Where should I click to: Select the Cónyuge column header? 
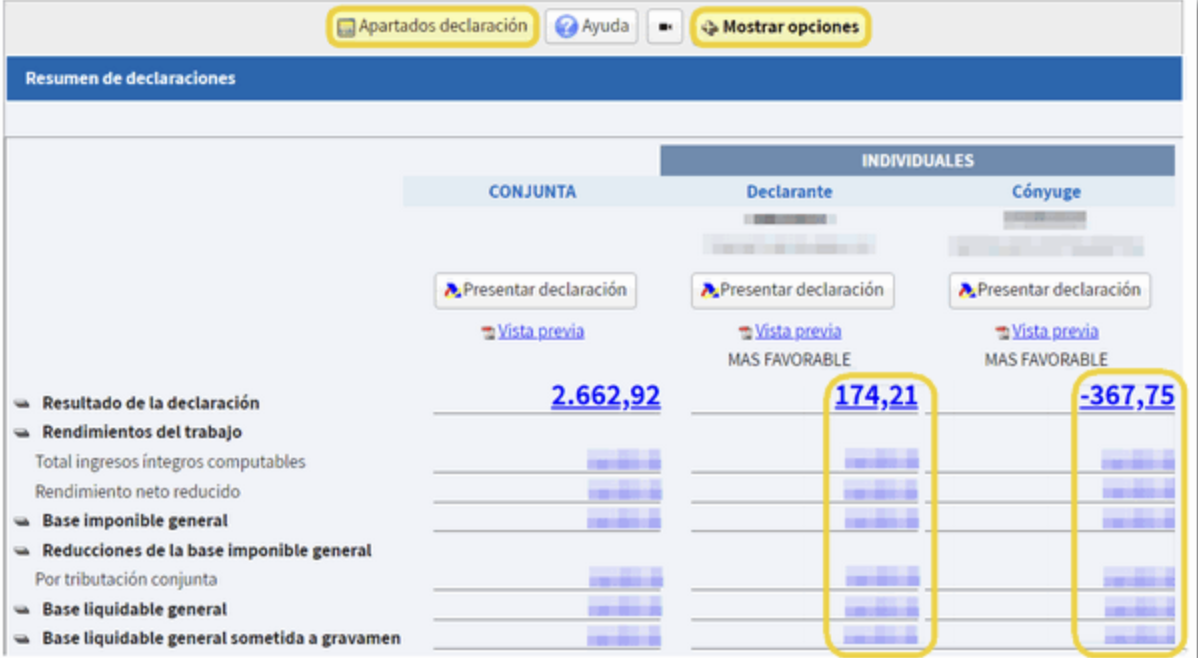[x=1046, y=192]
